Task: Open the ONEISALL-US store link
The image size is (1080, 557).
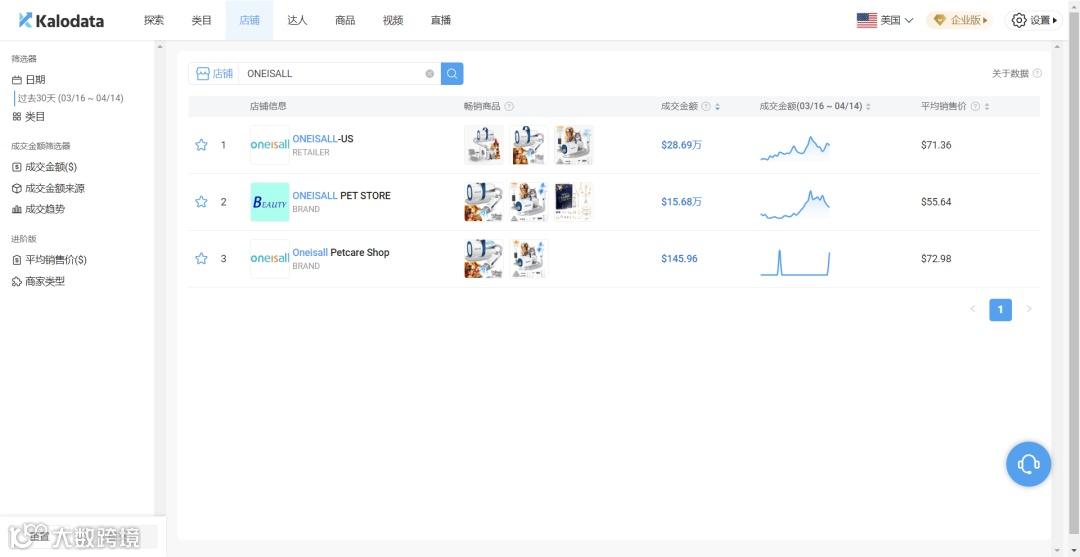Action: 322,138
